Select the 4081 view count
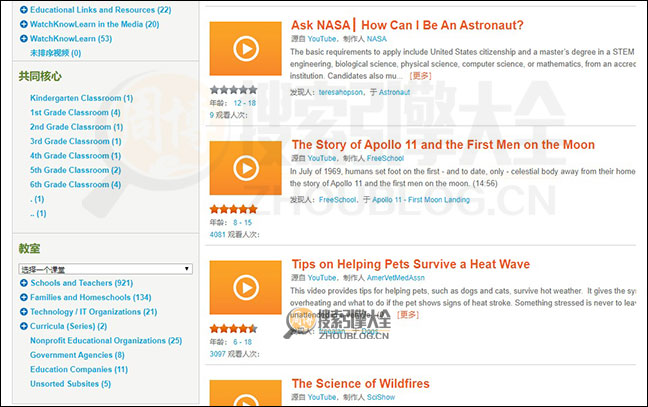Screen dimensions: 648x407 tap(217, 235)
